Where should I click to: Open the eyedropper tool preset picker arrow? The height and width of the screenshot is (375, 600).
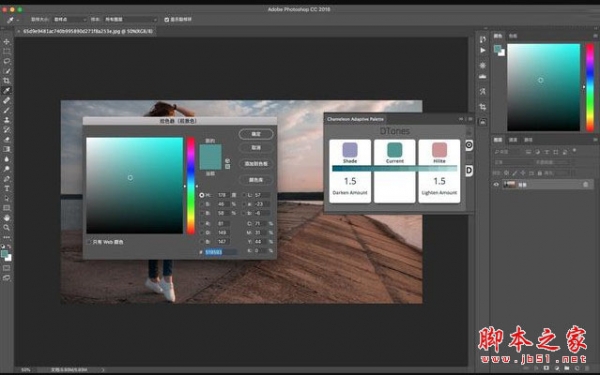tap(18, 20)
